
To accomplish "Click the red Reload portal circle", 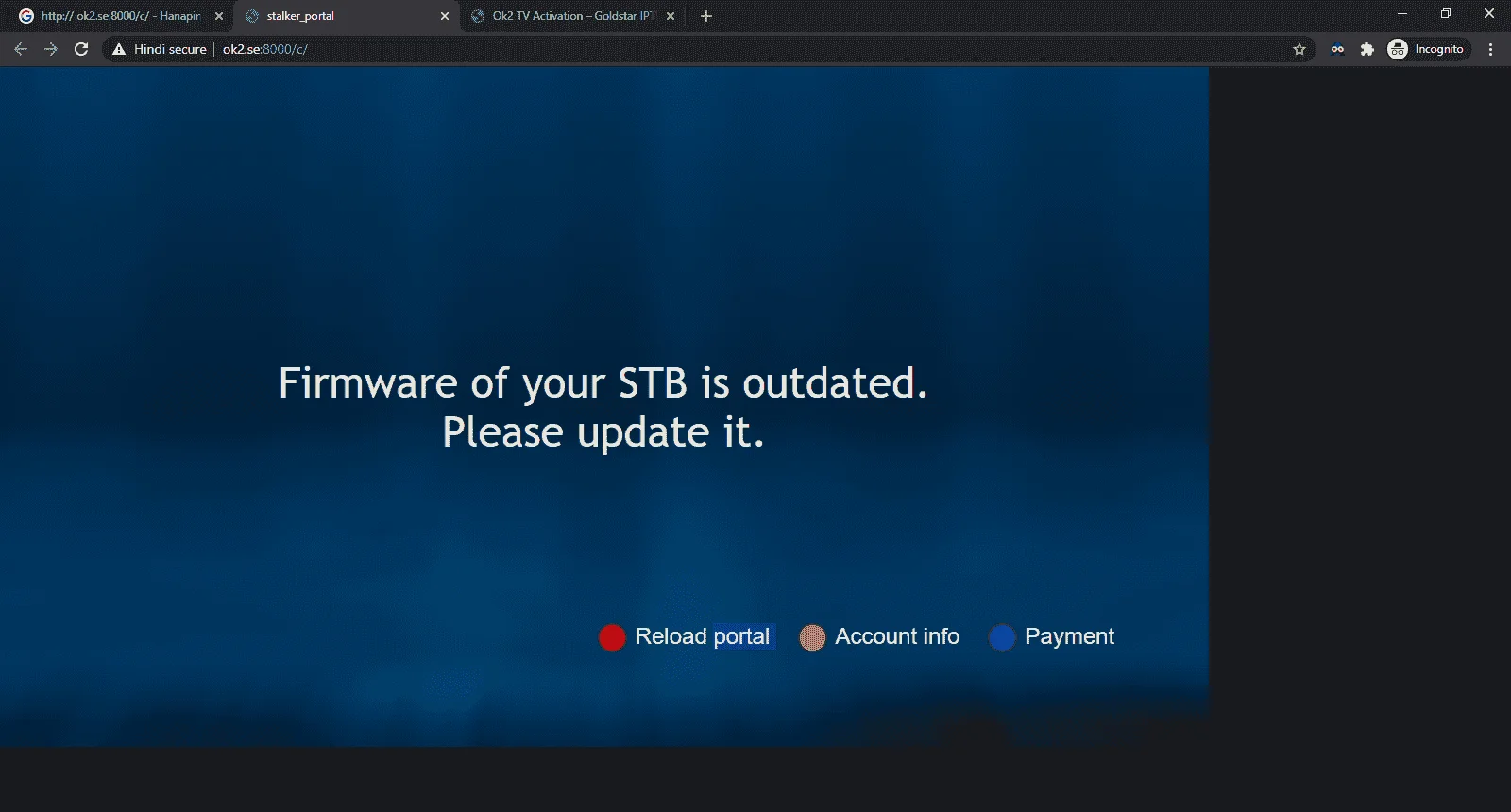I will coord(612,637).
